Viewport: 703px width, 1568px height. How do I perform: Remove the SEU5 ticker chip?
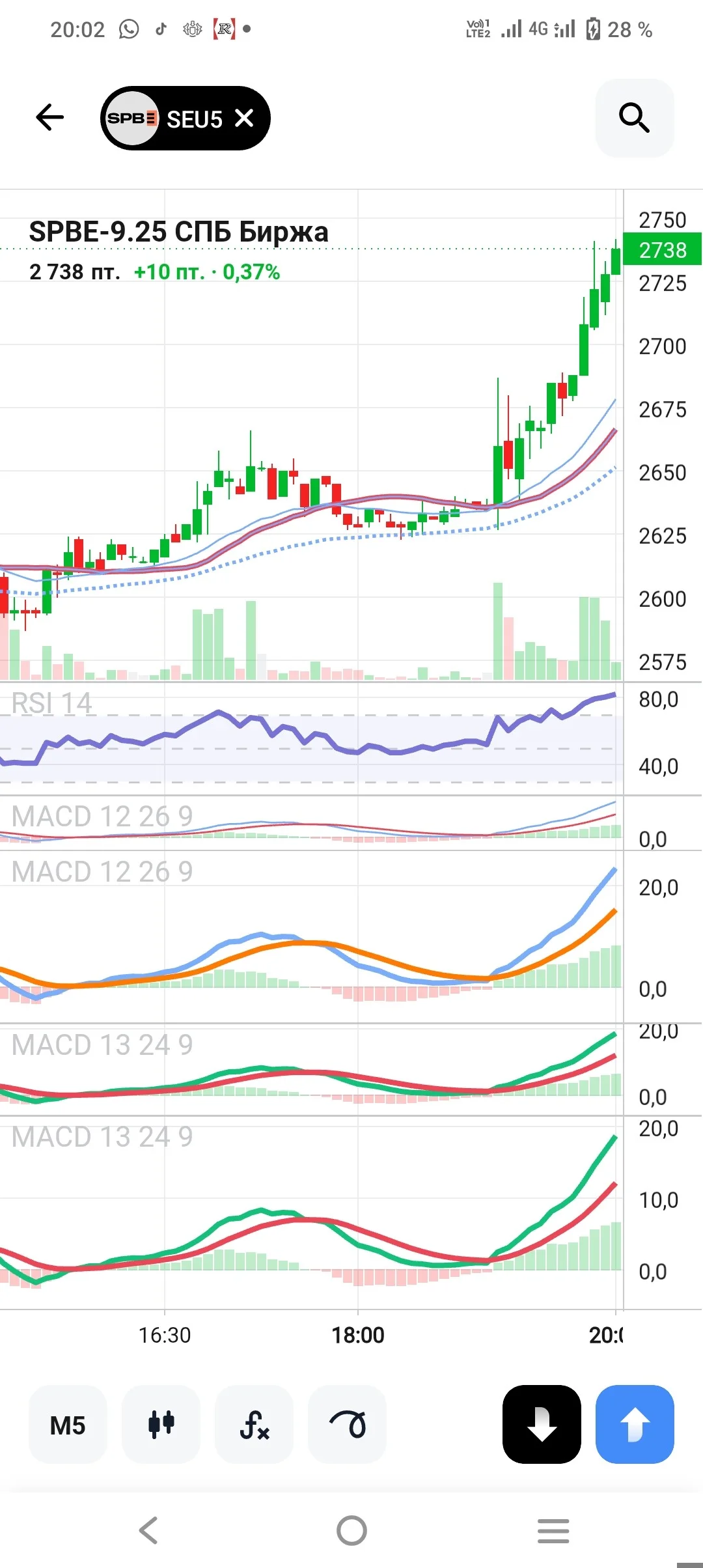tap(244, 119)
